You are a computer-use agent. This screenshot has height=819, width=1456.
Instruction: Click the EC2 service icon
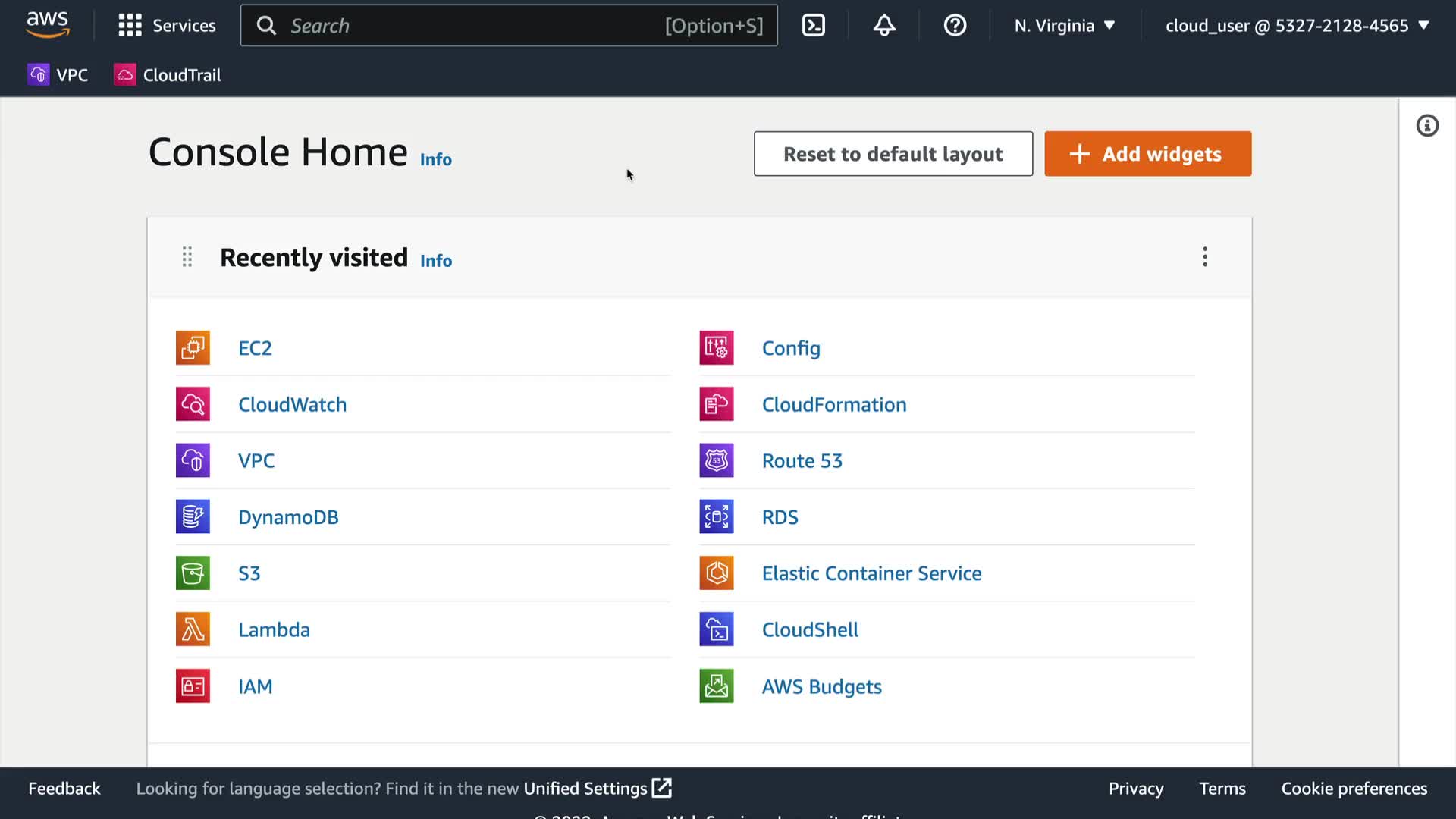(x=193, y=348)
